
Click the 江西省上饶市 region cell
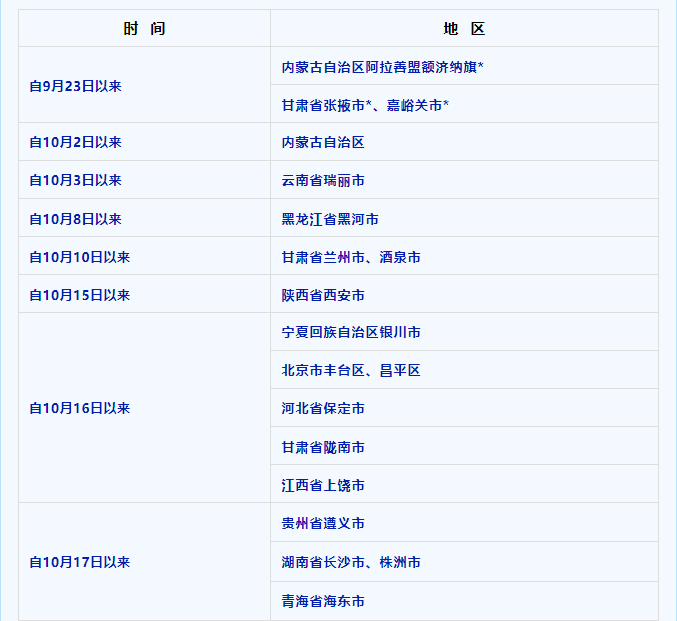[323, 485]
